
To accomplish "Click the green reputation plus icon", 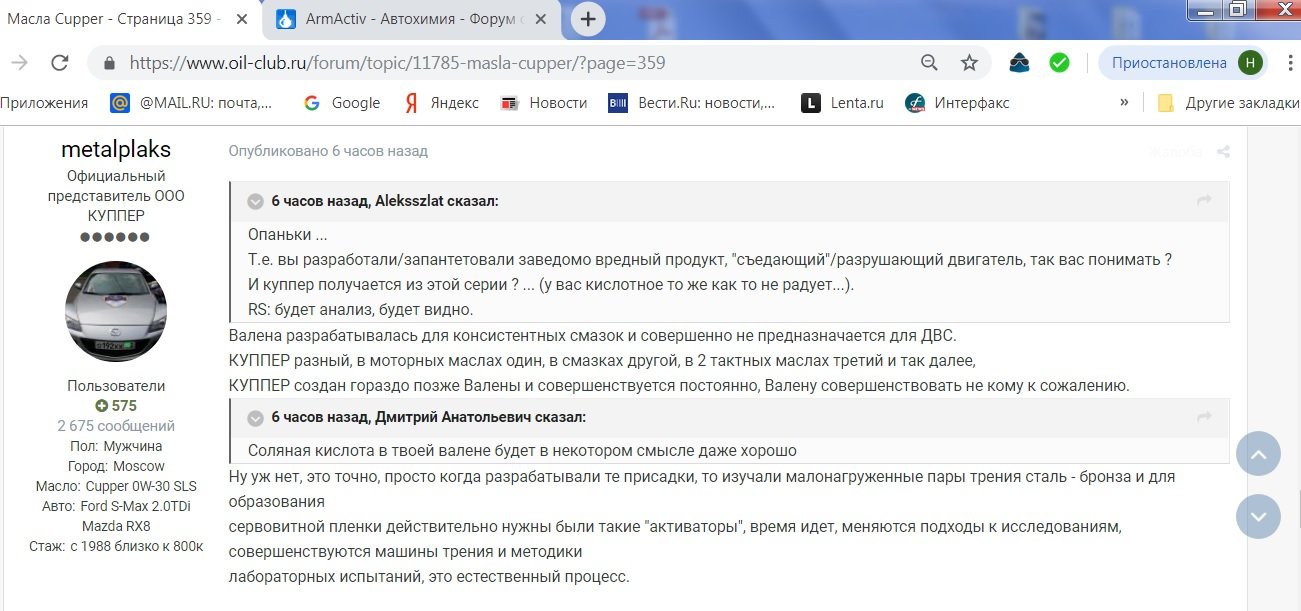I will 101,406.
